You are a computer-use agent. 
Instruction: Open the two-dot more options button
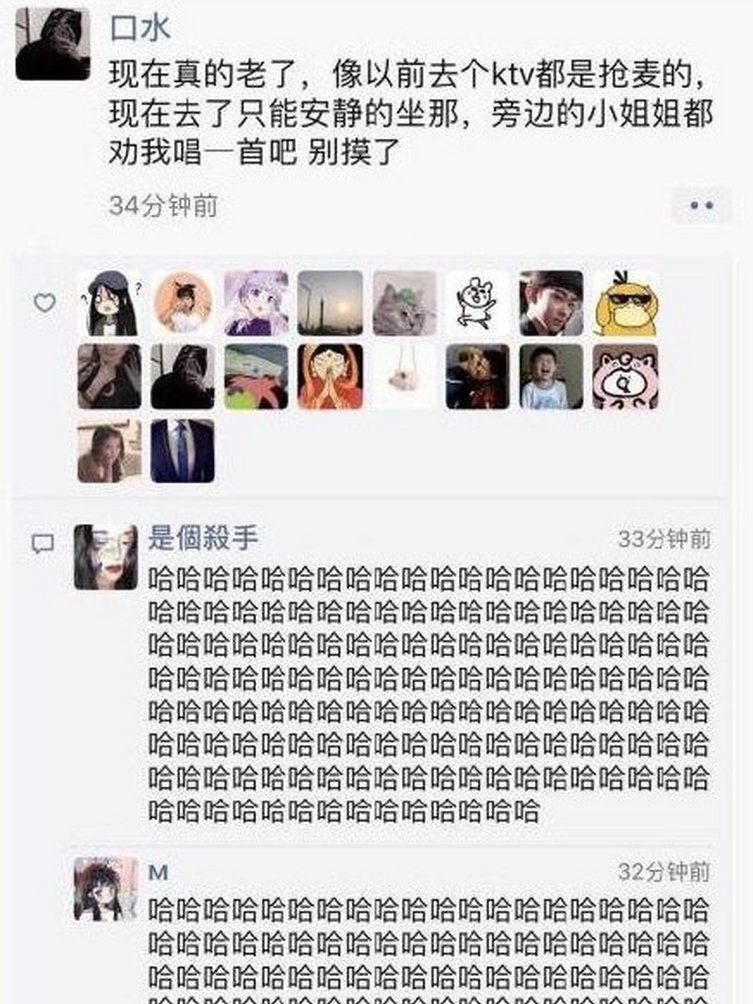(701, 206)
